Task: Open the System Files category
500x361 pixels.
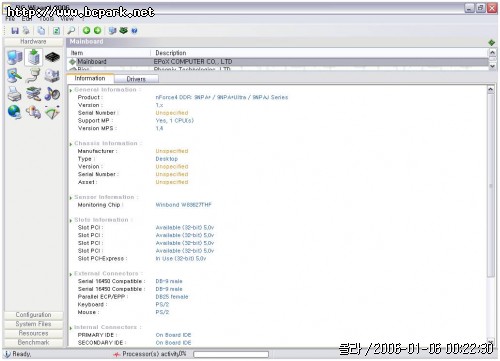Action: 33,324
